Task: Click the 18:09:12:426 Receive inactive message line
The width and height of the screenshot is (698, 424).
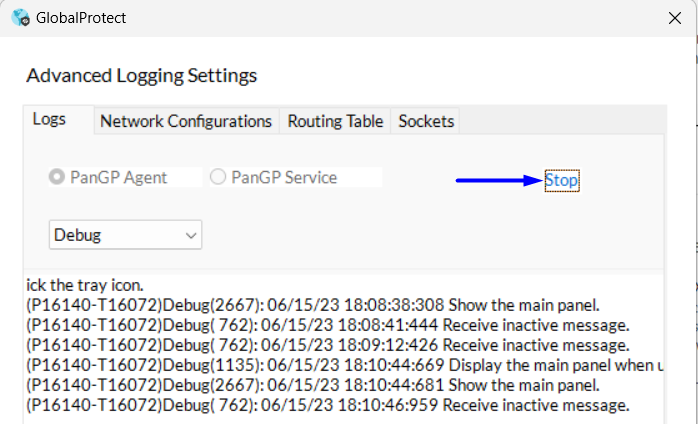Action: [x=328, y=344]
